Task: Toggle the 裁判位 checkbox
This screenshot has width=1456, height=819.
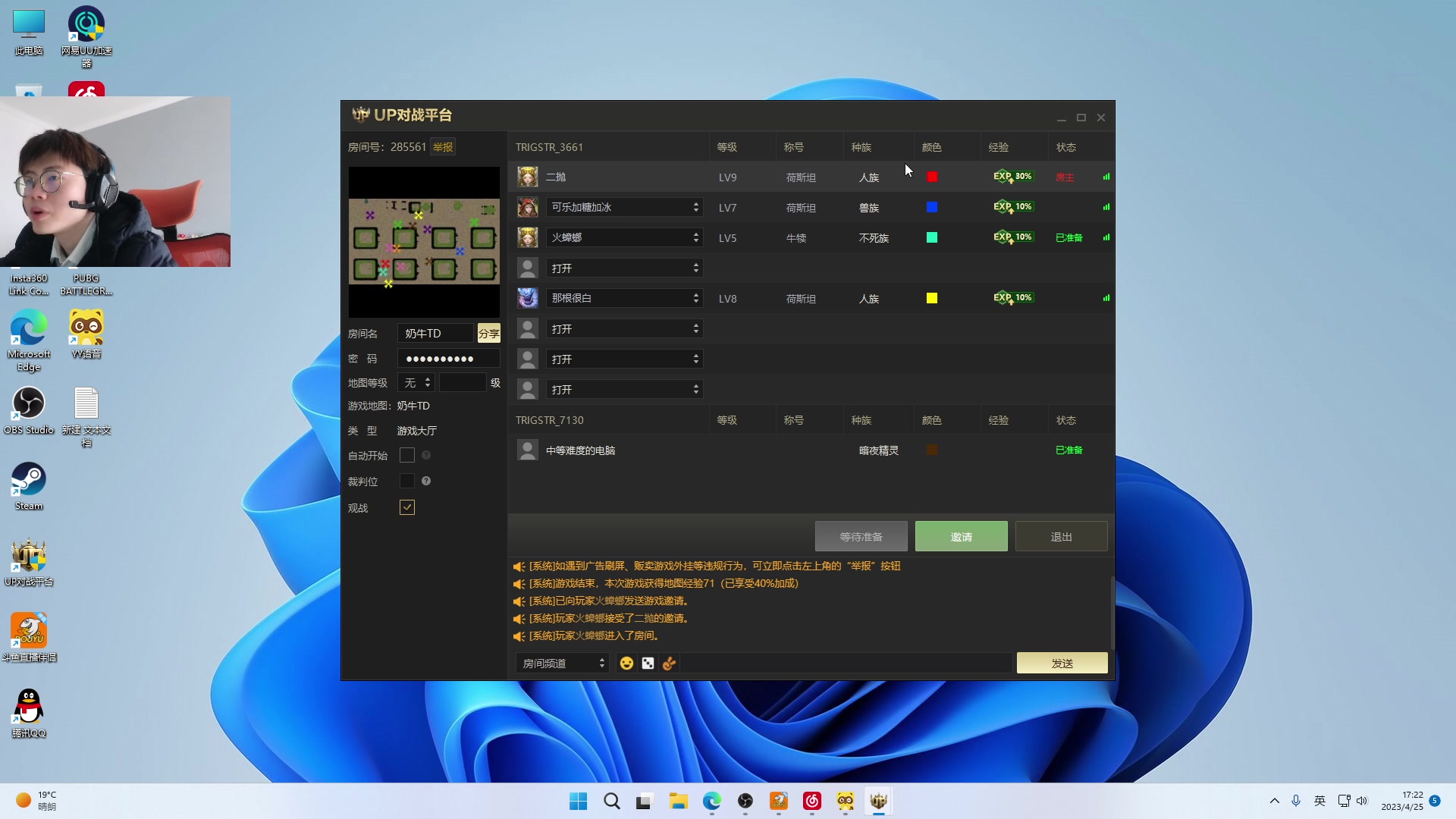Action: (407, 481)
